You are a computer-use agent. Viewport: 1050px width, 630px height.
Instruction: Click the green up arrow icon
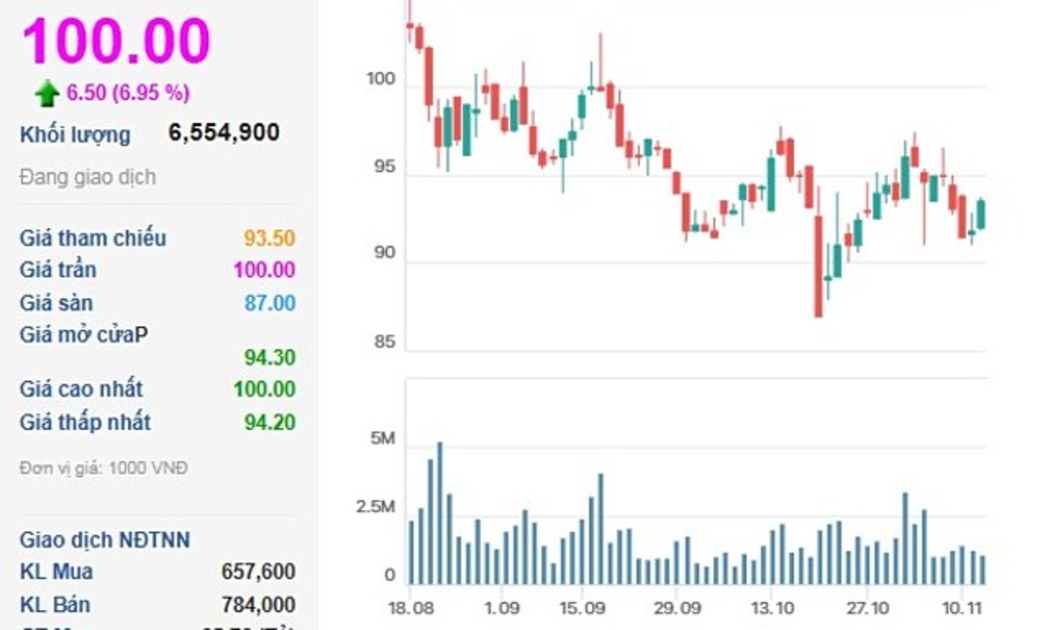tap(47, 94)
